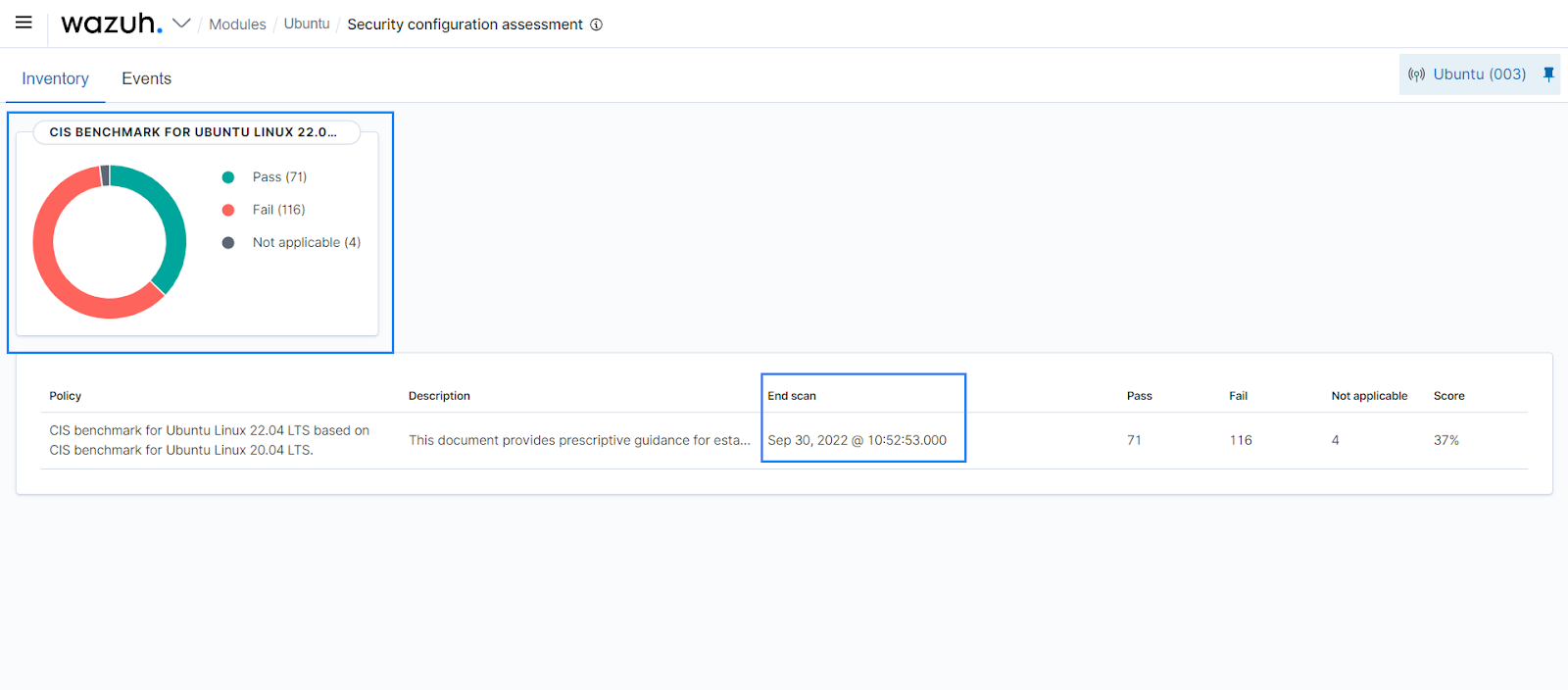The image size is (1568, 690).
Task: Unpin the Ubuntu (003) agent
Action: pos(1548,74)
